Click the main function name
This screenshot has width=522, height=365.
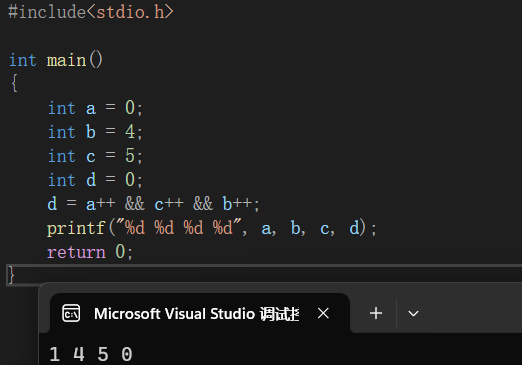tap(66, 61)
